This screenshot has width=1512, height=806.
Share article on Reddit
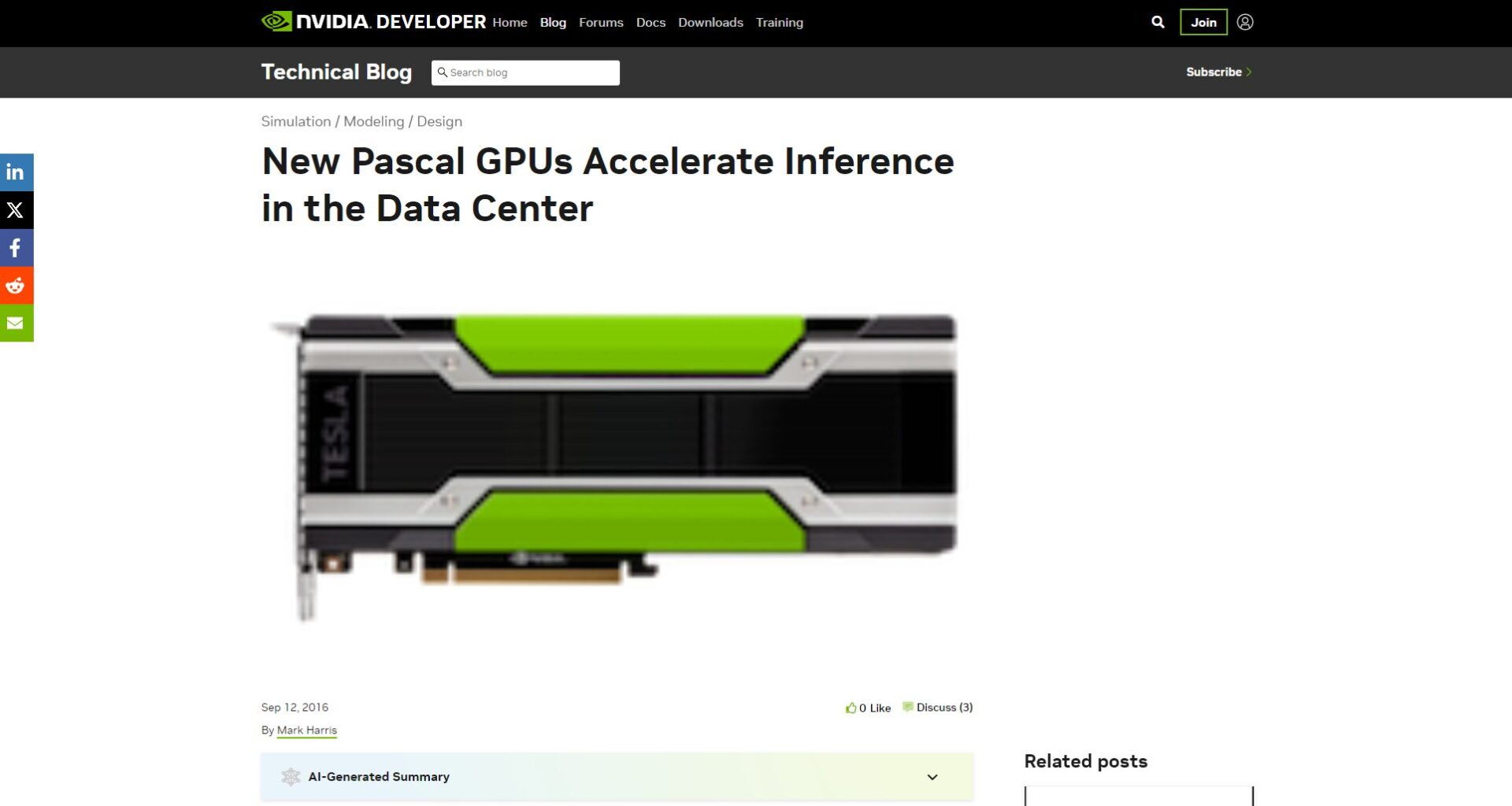click(17, 286)
